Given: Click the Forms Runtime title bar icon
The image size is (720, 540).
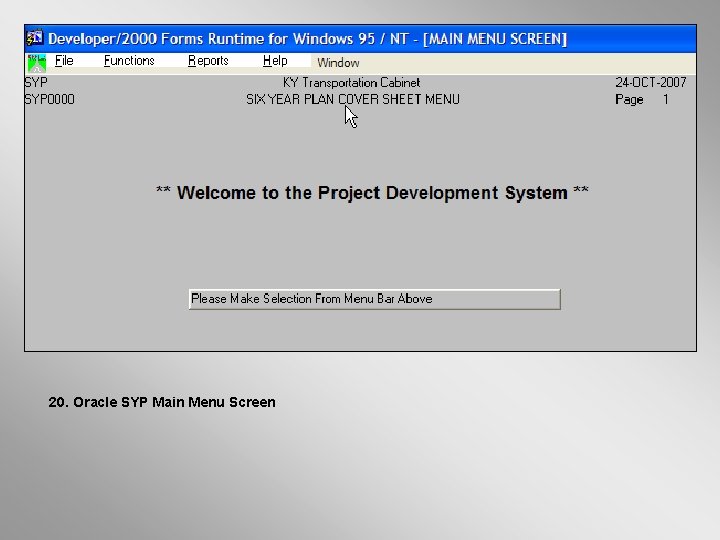Looking at the screenshot, I should pos(35,38).
